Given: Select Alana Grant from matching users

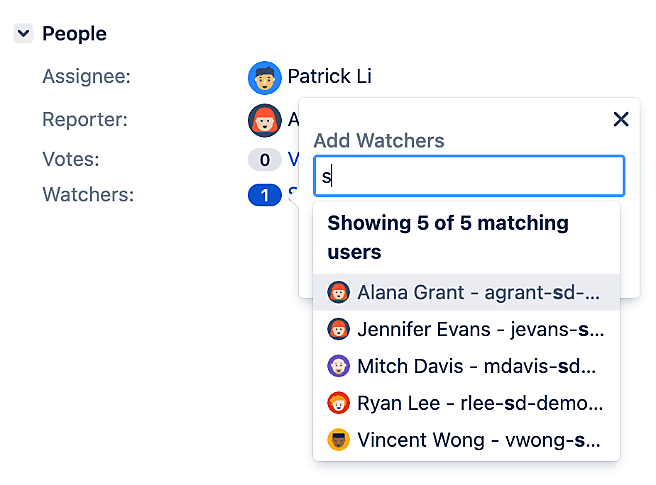Looking at the screenshot, I should click(466, 292).
